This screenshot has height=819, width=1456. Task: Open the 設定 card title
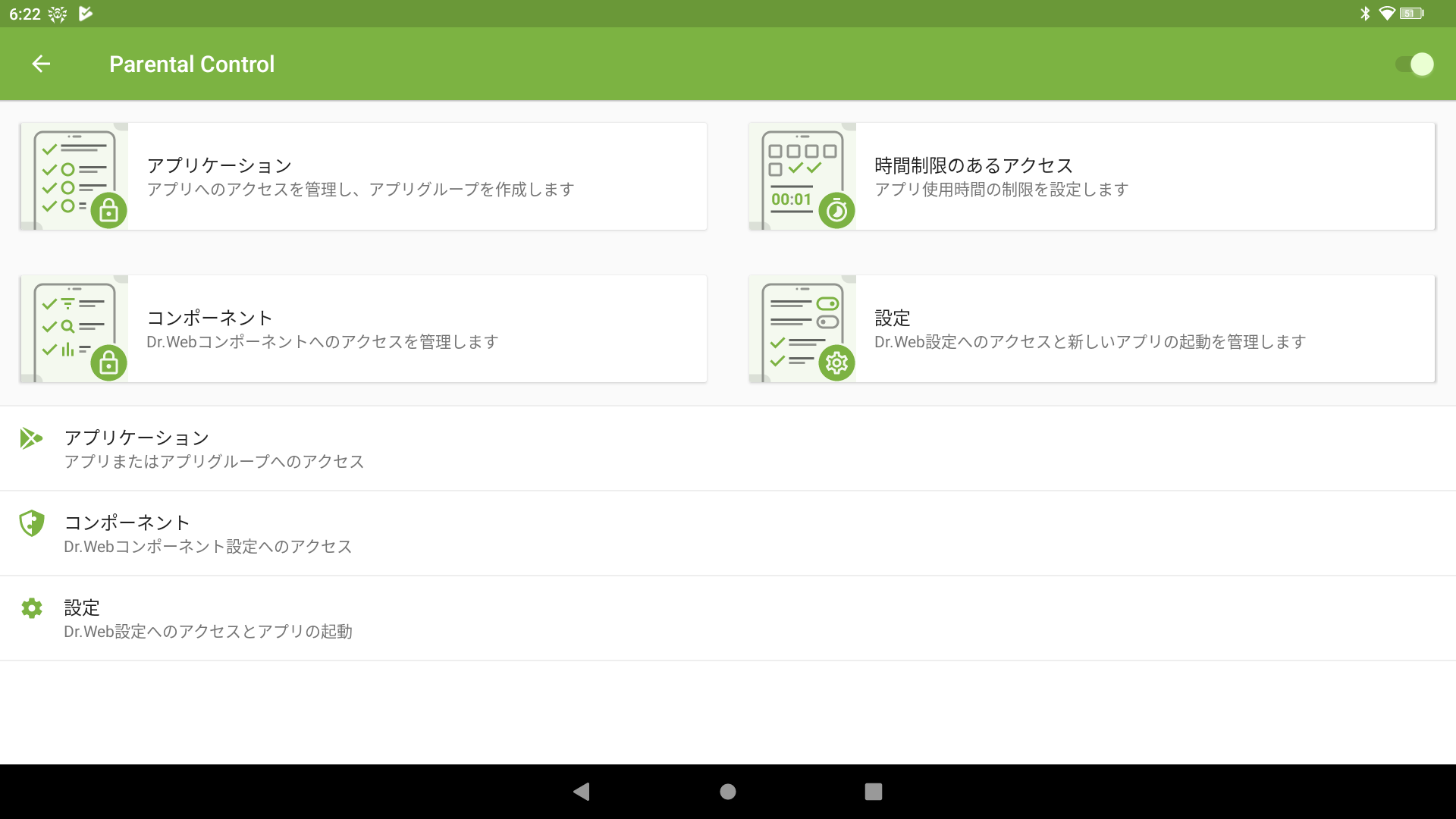click(893, 318)
